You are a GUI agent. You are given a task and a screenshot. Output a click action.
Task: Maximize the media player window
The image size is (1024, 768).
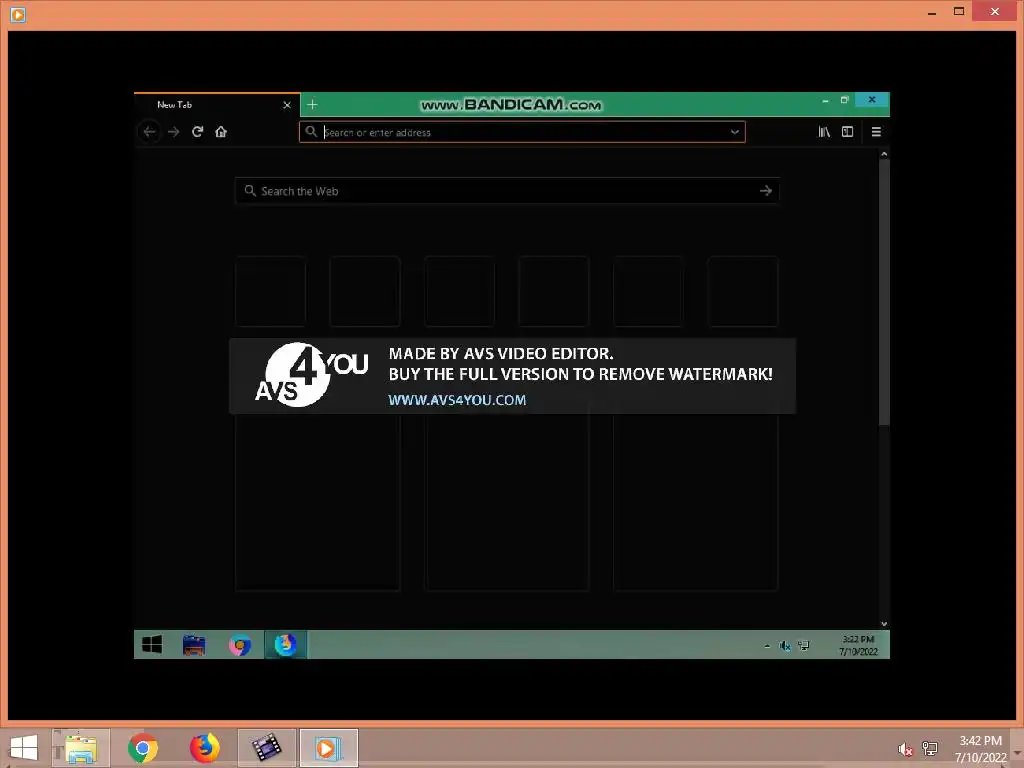tap(959, 12)
